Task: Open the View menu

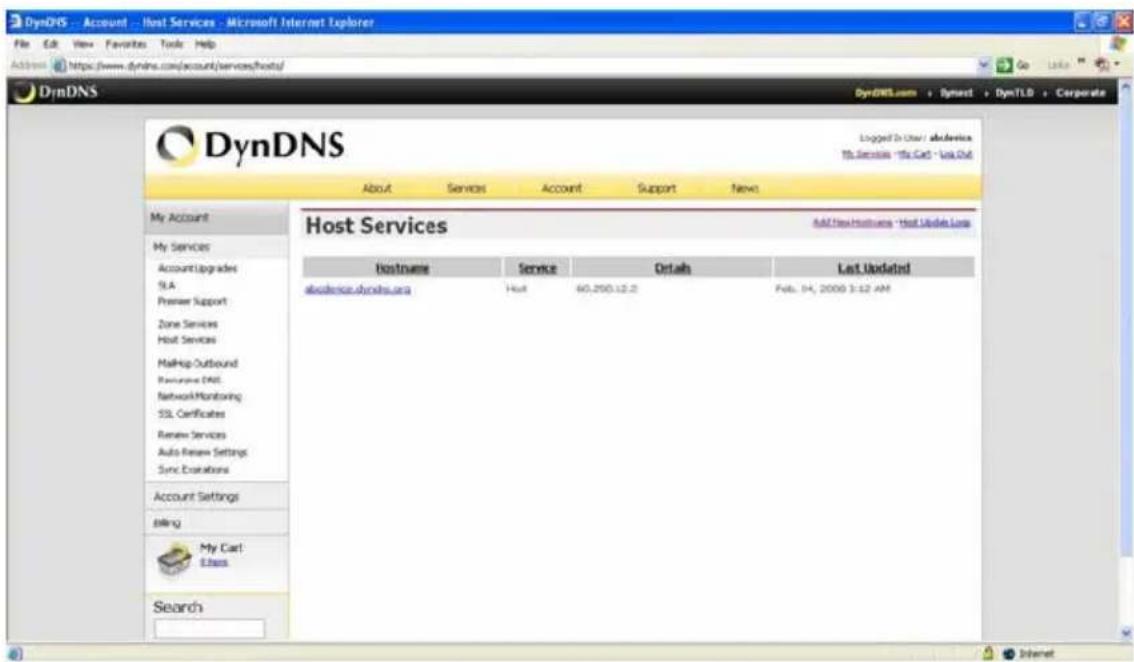Action: pos(83,44)
